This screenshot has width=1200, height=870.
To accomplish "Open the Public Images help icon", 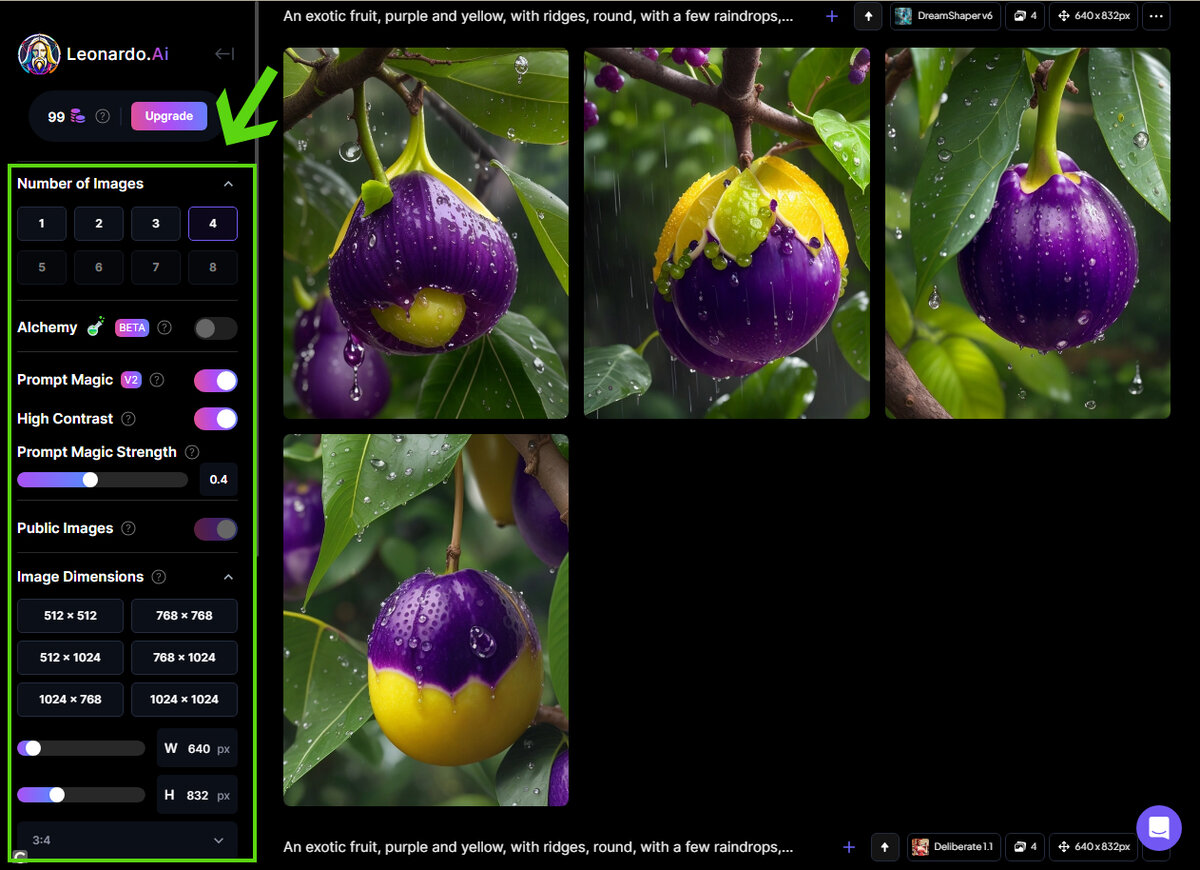I will (128, 528).
